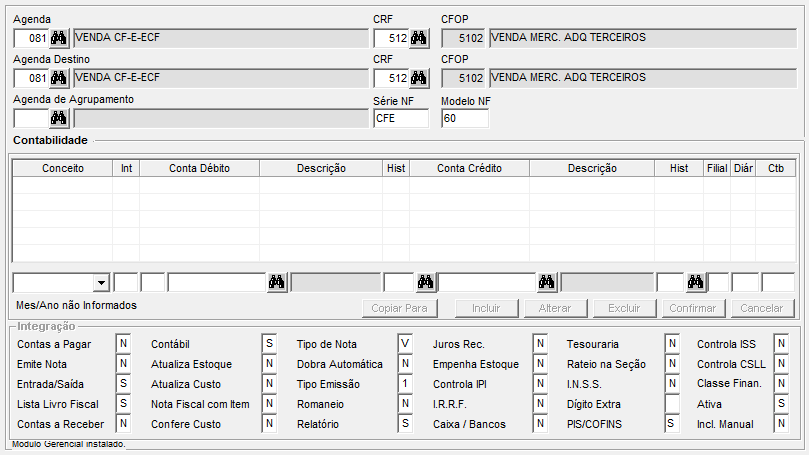Click the Contas a Pagar value box

124,344
